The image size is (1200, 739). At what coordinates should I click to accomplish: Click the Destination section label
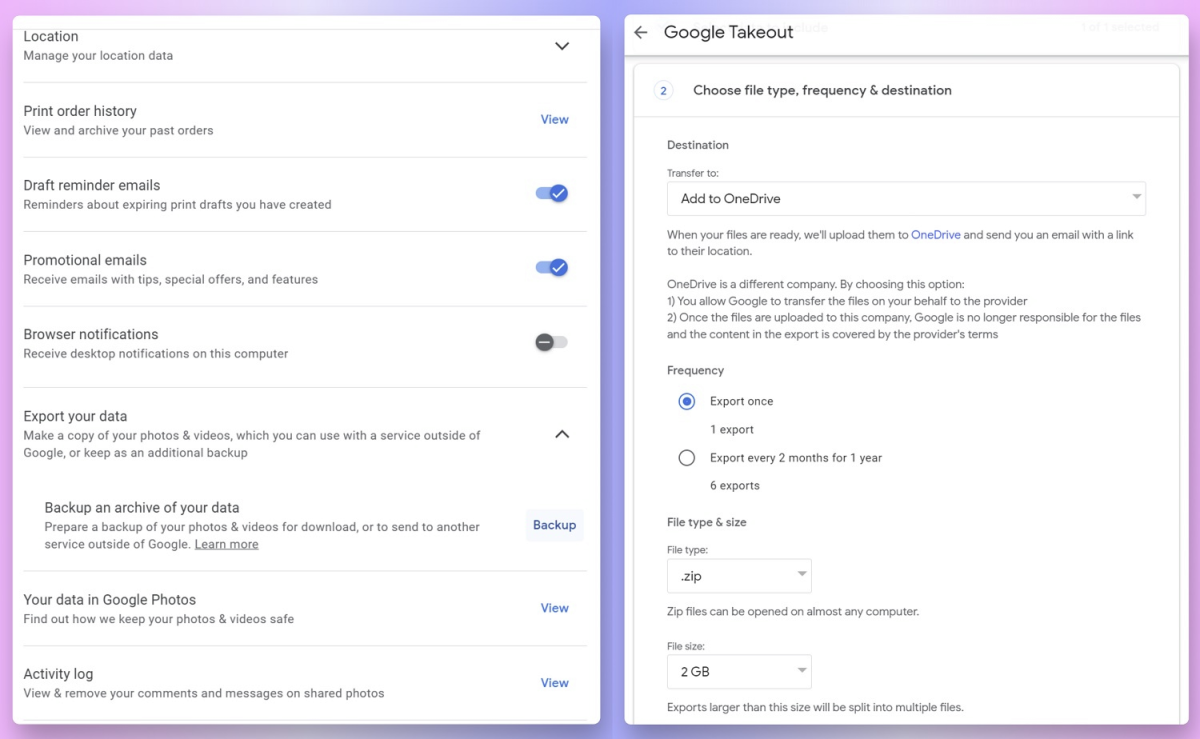pos(698,145)
